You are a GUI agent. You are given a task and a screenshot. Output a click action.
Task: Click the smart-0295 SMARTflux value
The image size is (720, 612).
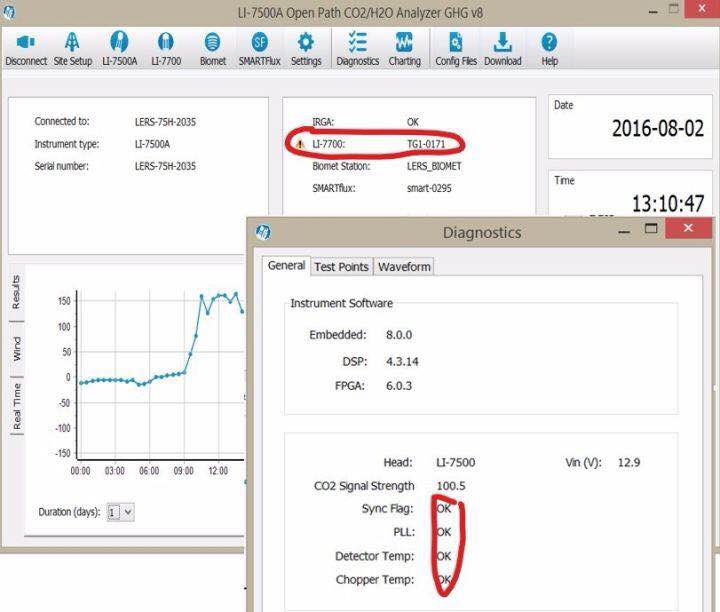(429, 188)
